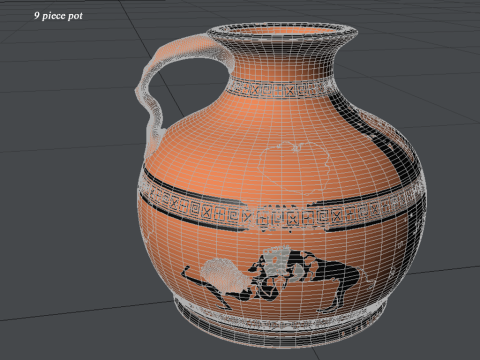Click the white outlined fragment on the pot shoulder
480x360 pixels.
294,169
